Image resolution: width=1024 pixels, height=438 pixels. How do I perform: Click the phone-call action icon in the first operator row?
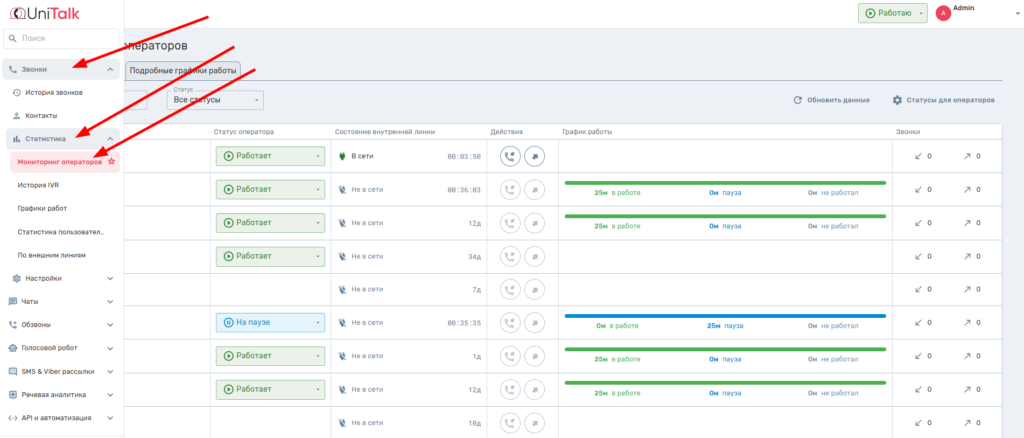tap(510, 156)
